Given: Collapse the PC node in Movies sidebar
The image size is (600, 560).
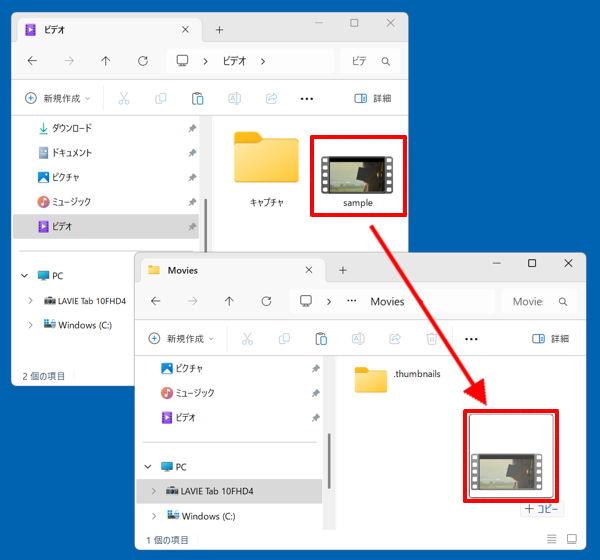Looking at the screenshot, I should (148, 466).
